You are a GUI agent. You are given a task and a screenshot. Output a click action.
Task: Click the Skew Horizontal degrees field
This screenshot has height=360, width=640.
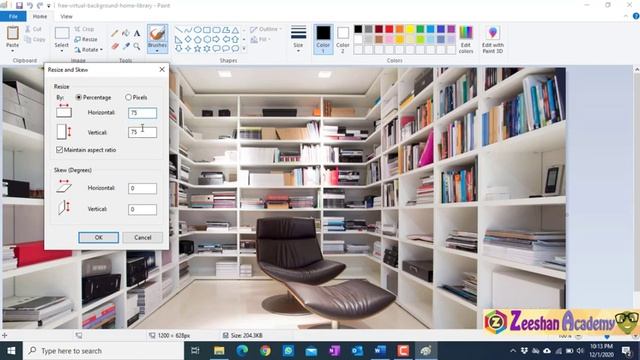142,188
